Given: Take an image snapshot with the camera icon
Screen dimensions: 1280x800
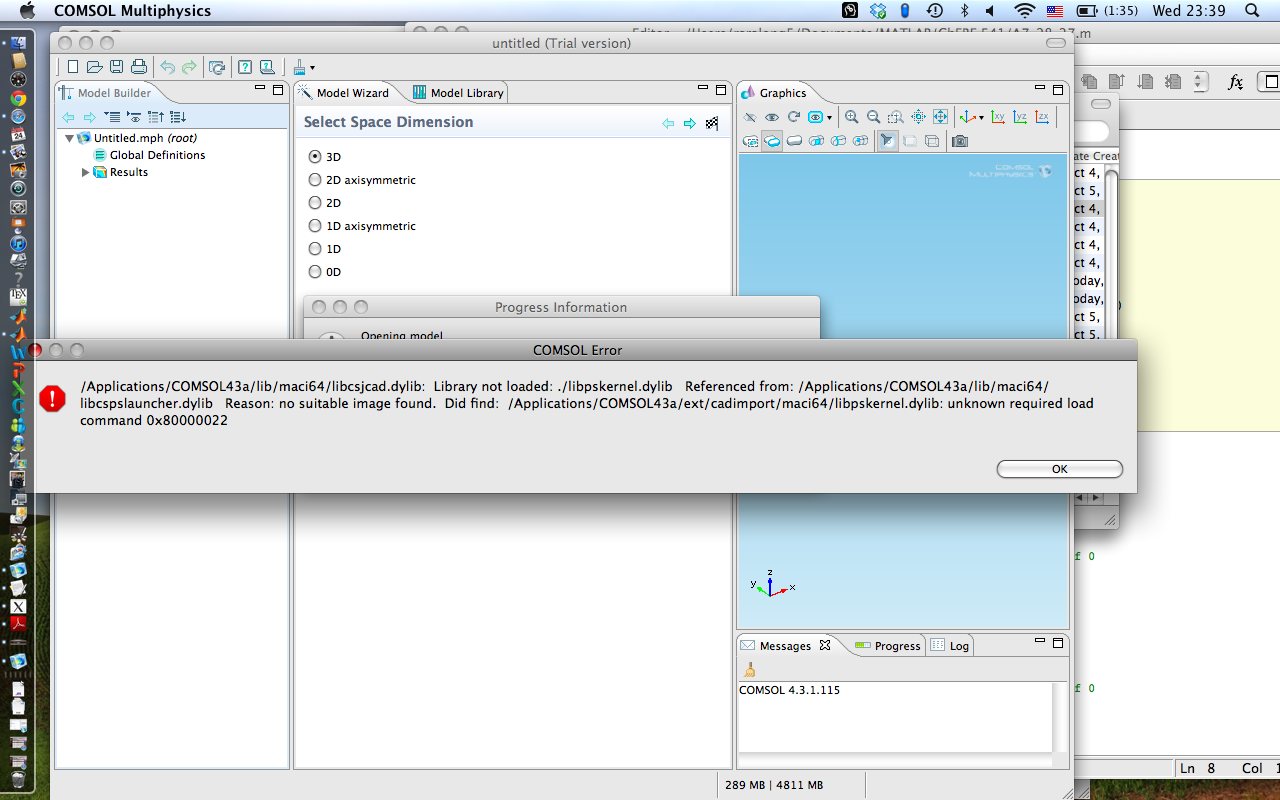Looking at the screenshot, I should 960,141.
